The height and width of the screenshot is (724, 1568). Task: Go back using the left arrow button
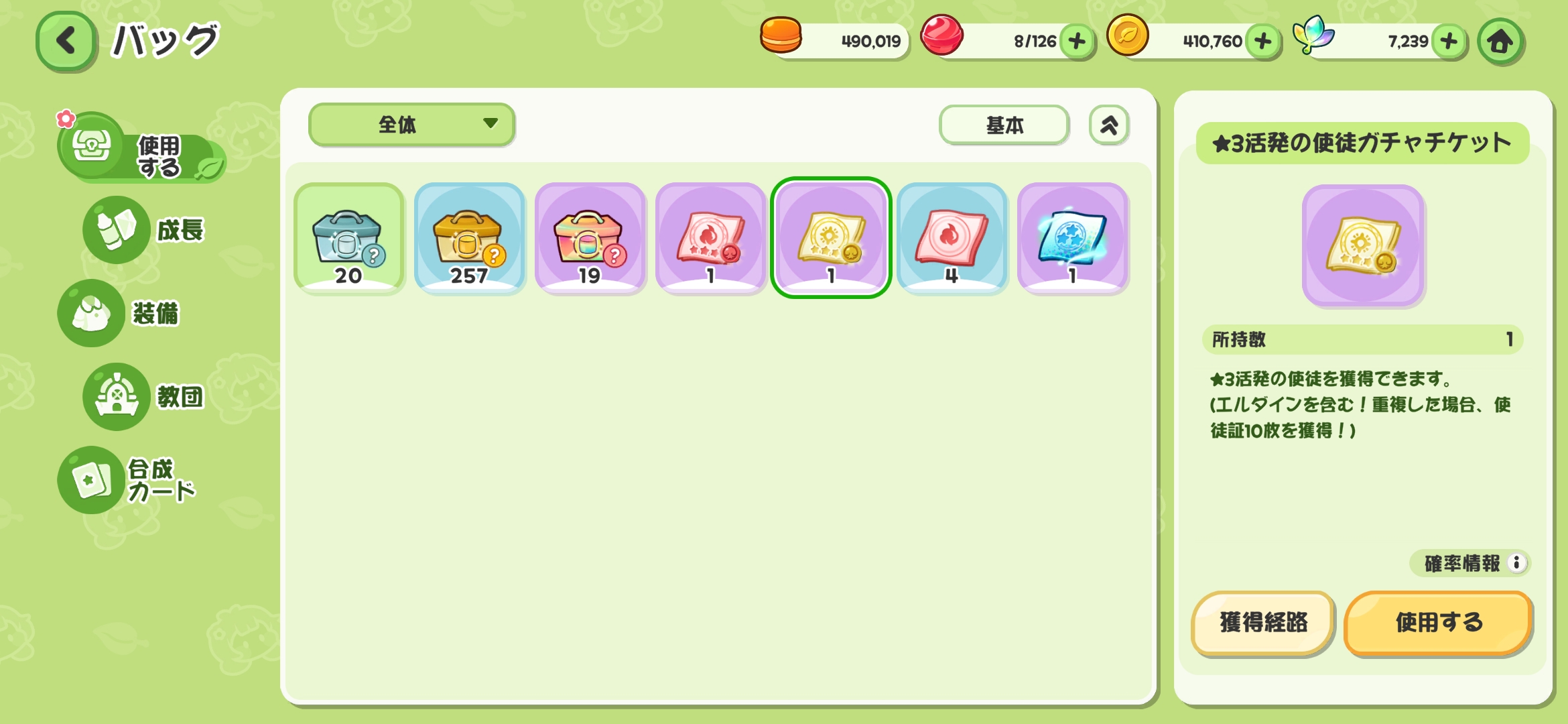pyautogui.click(x=66, y=42)
